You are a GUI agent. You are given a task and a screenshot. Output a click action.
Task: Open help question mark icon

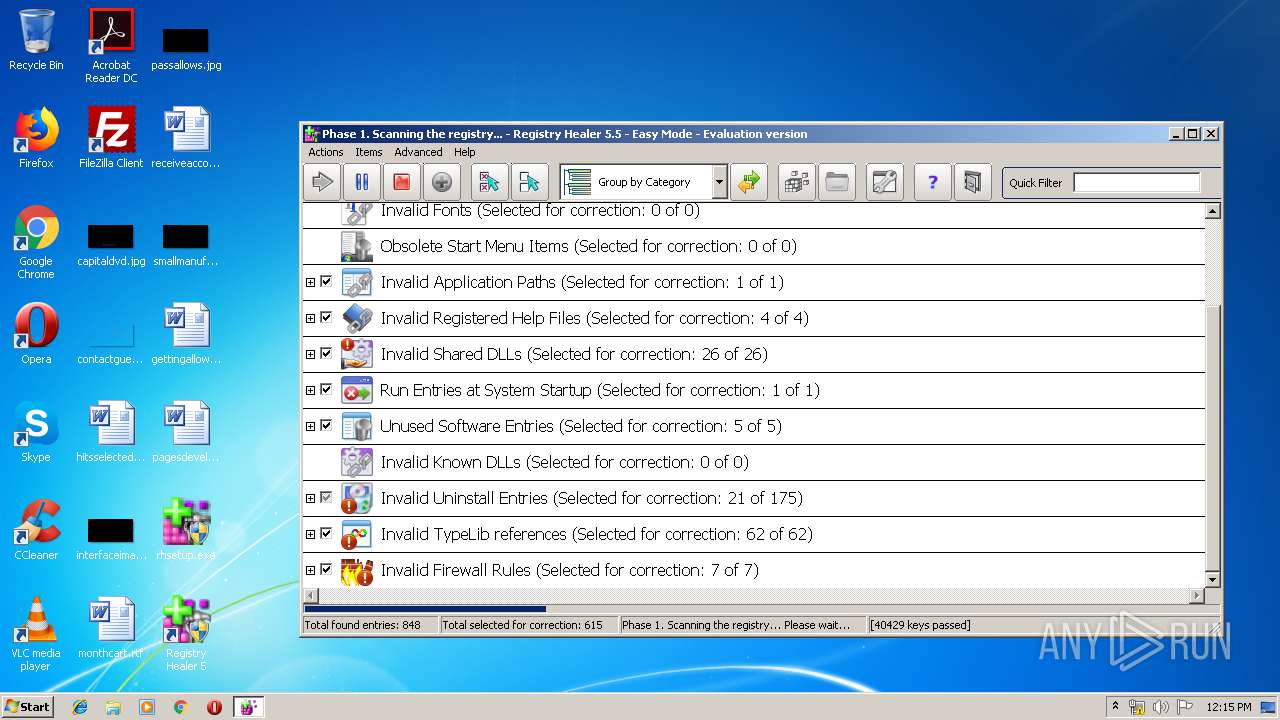click(933, 182)
